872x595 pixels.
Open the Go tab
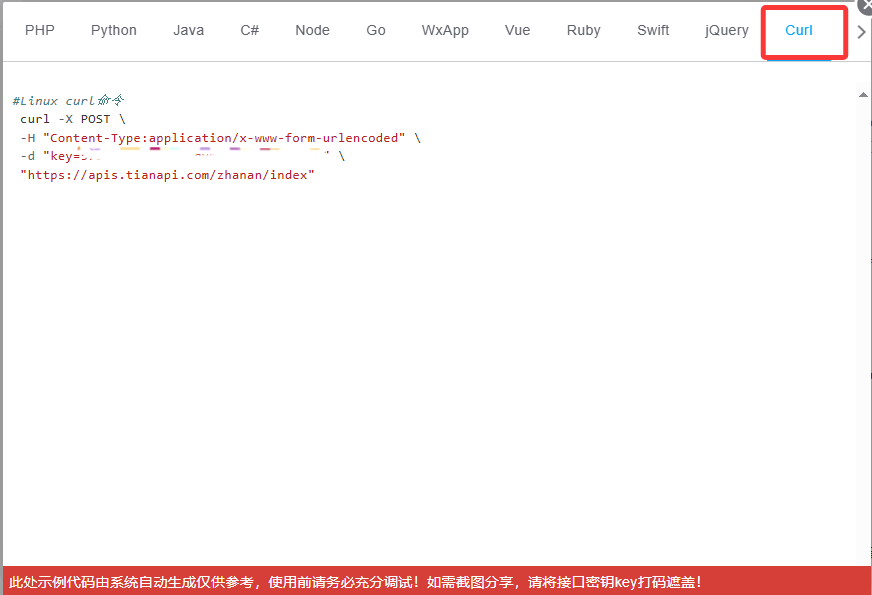[x=376, y=30]
